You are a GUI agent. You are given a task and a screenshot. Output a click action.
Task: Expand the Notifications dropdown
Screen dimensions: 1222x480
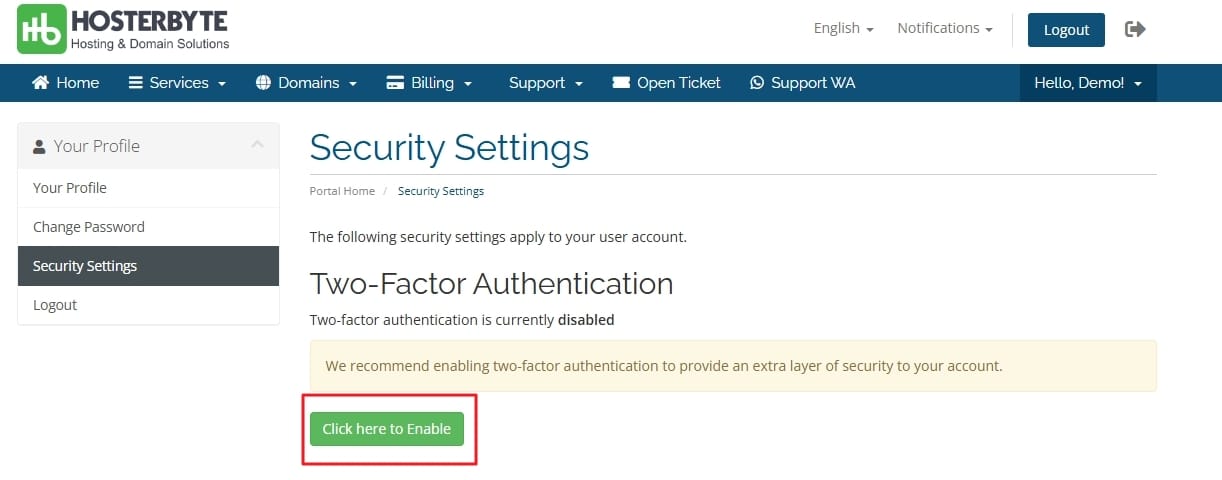[944, 29]
